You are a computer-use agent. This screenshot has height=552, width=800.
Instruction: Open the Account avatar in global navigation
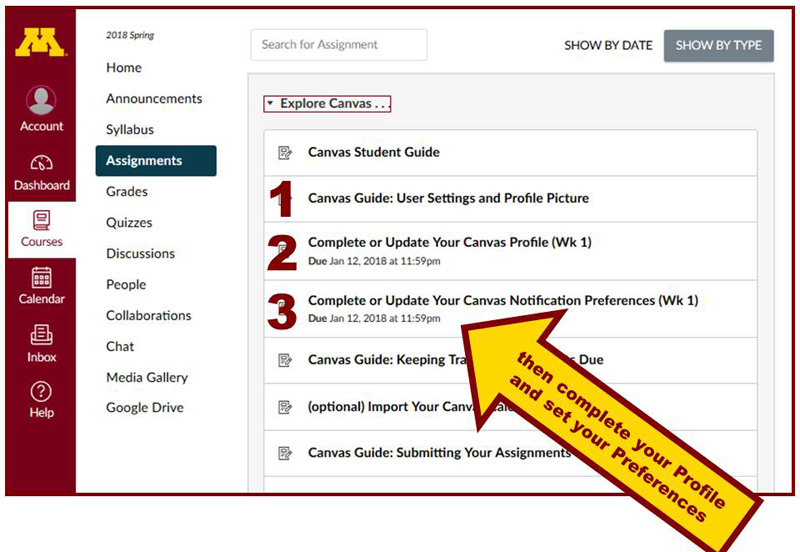pos(41,100)
